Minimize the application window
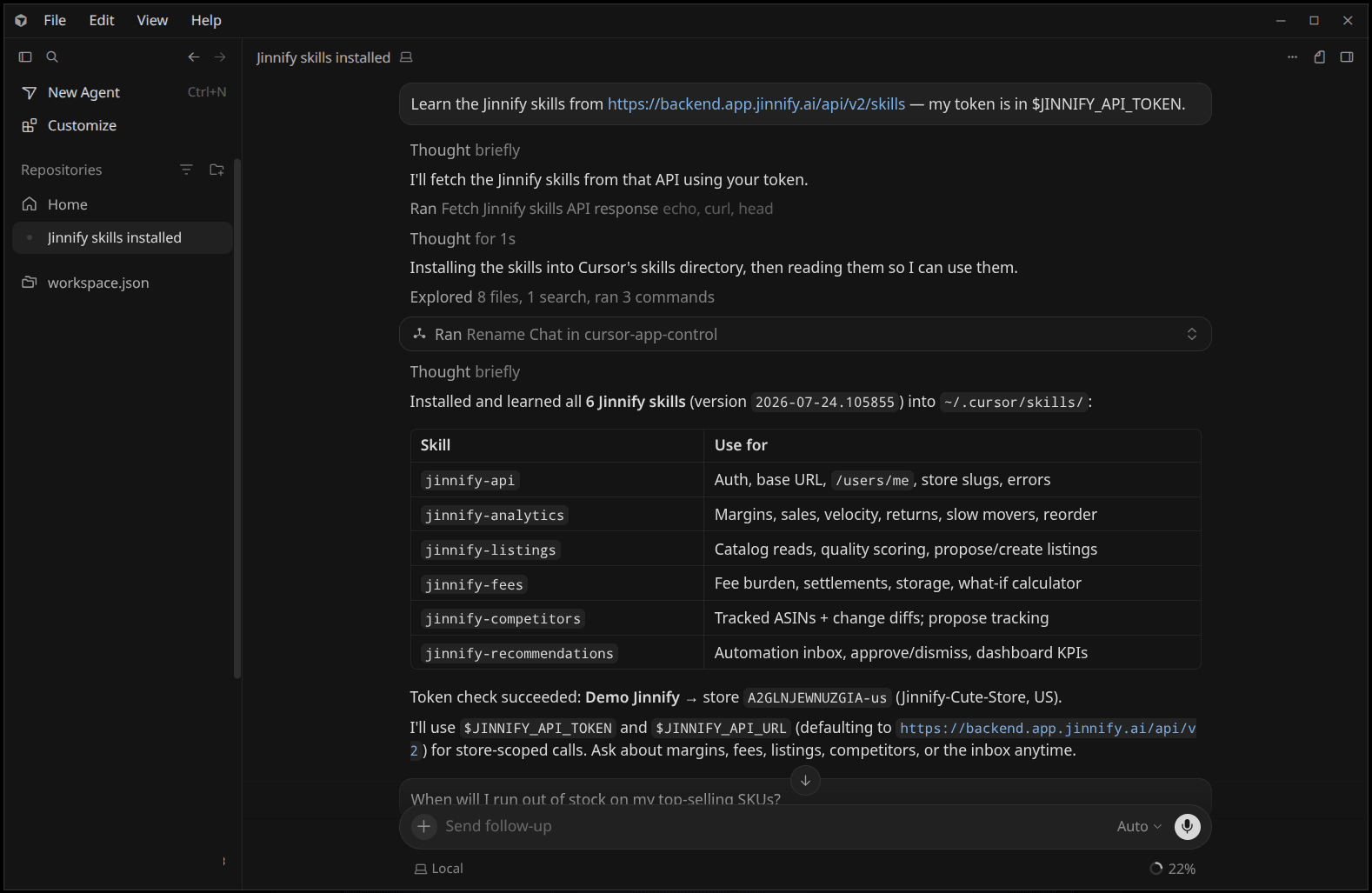 1281,20
